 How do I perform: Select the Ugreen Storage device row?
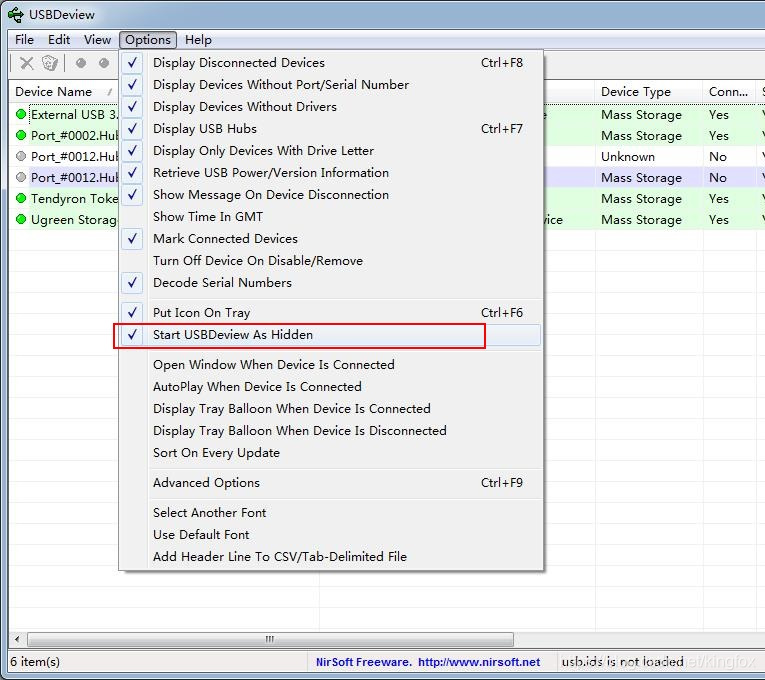(74, 220)
